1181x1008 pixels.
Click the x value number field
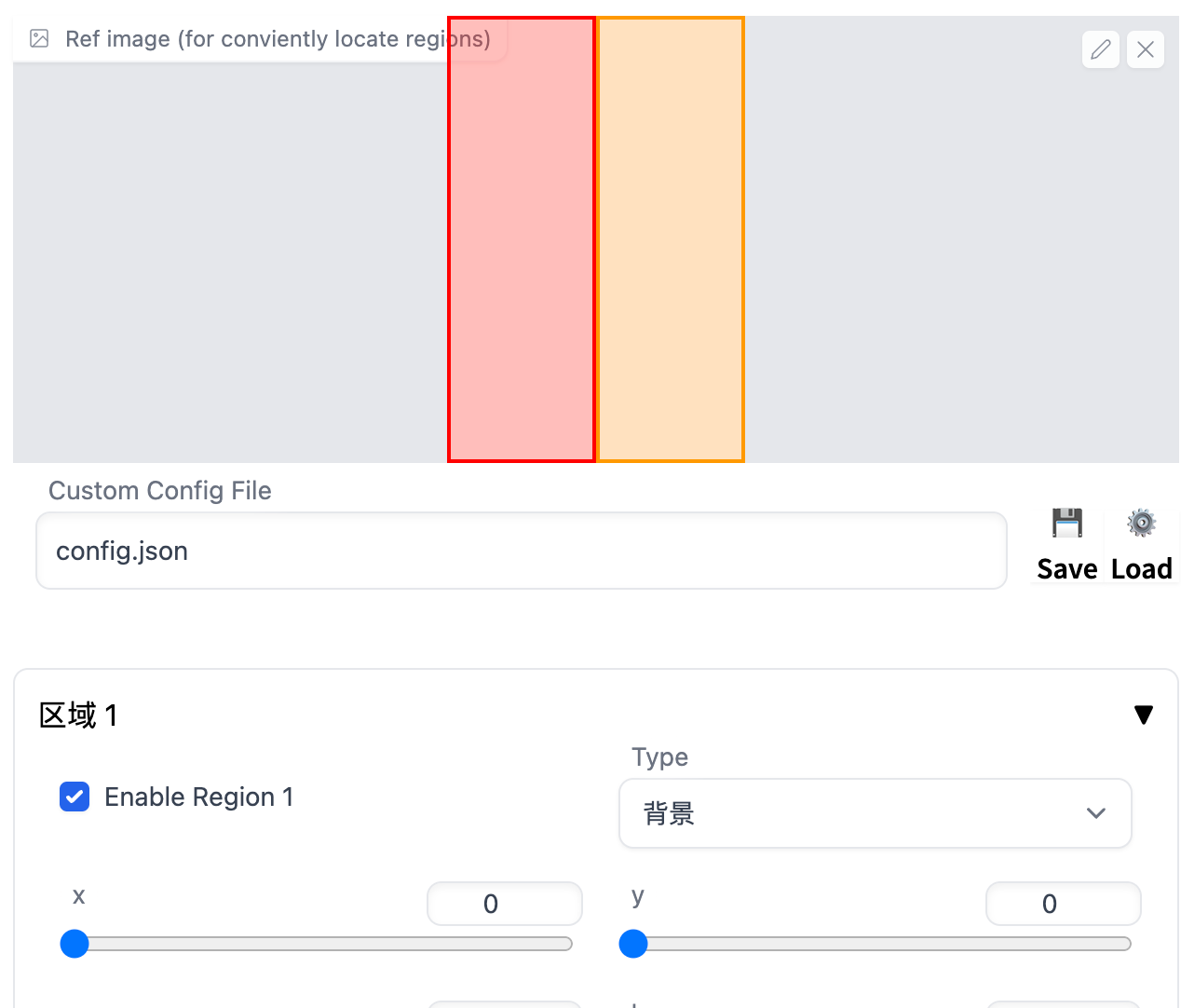[x=504, y=904]
